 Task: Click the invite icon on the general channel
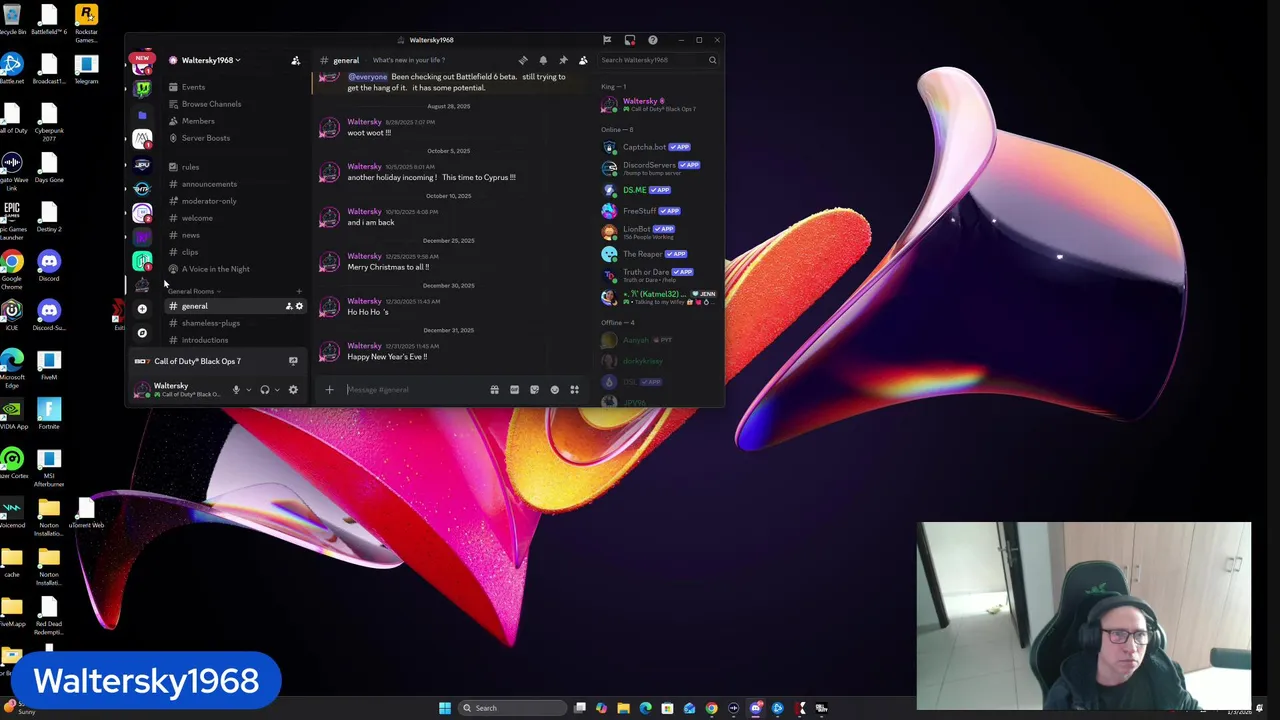point(289,306)
